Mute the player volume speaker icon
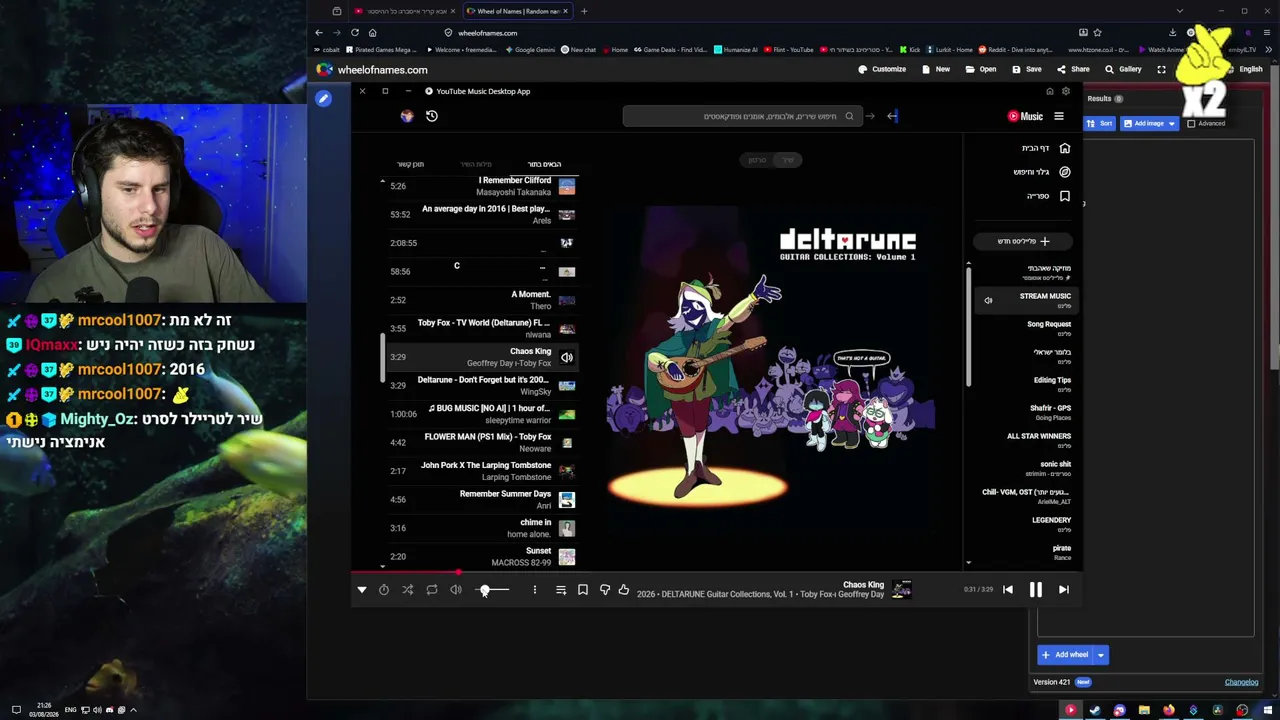 coord(456,590)
